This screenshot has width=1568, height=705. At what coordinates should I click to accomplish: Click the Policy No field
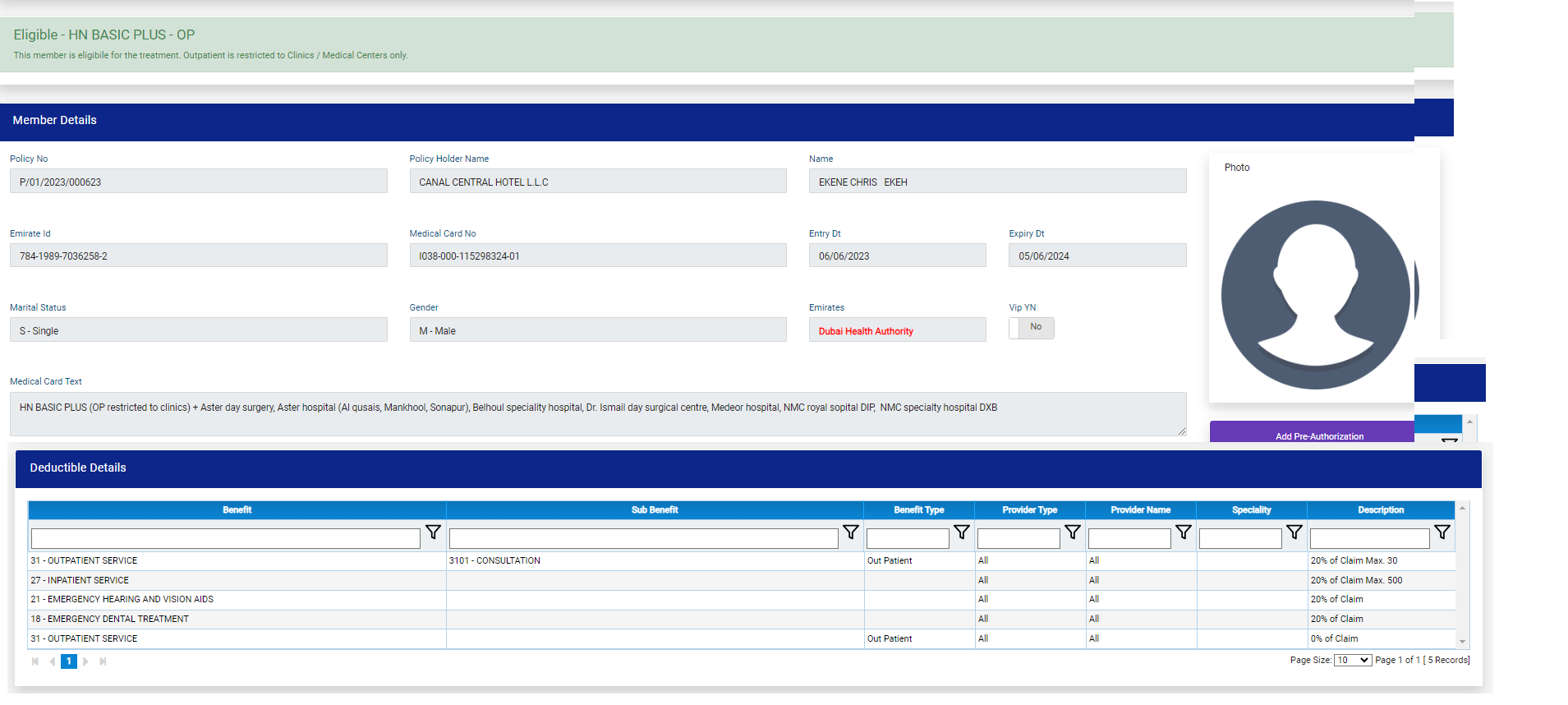point(198,182)
